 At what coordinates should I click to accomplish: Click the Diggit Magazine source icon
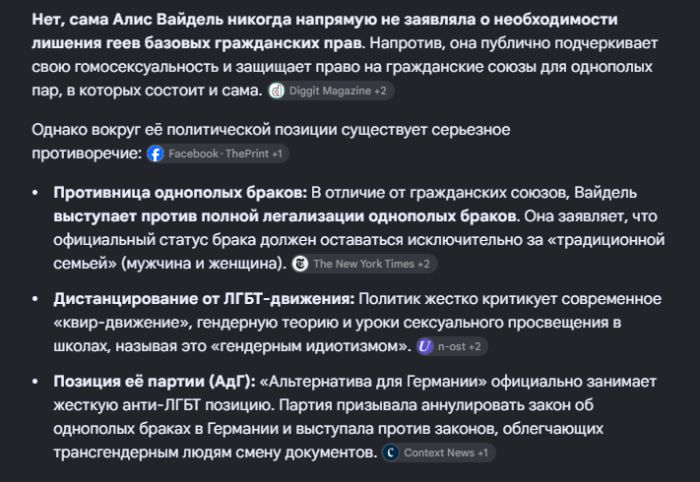[276, 91]
